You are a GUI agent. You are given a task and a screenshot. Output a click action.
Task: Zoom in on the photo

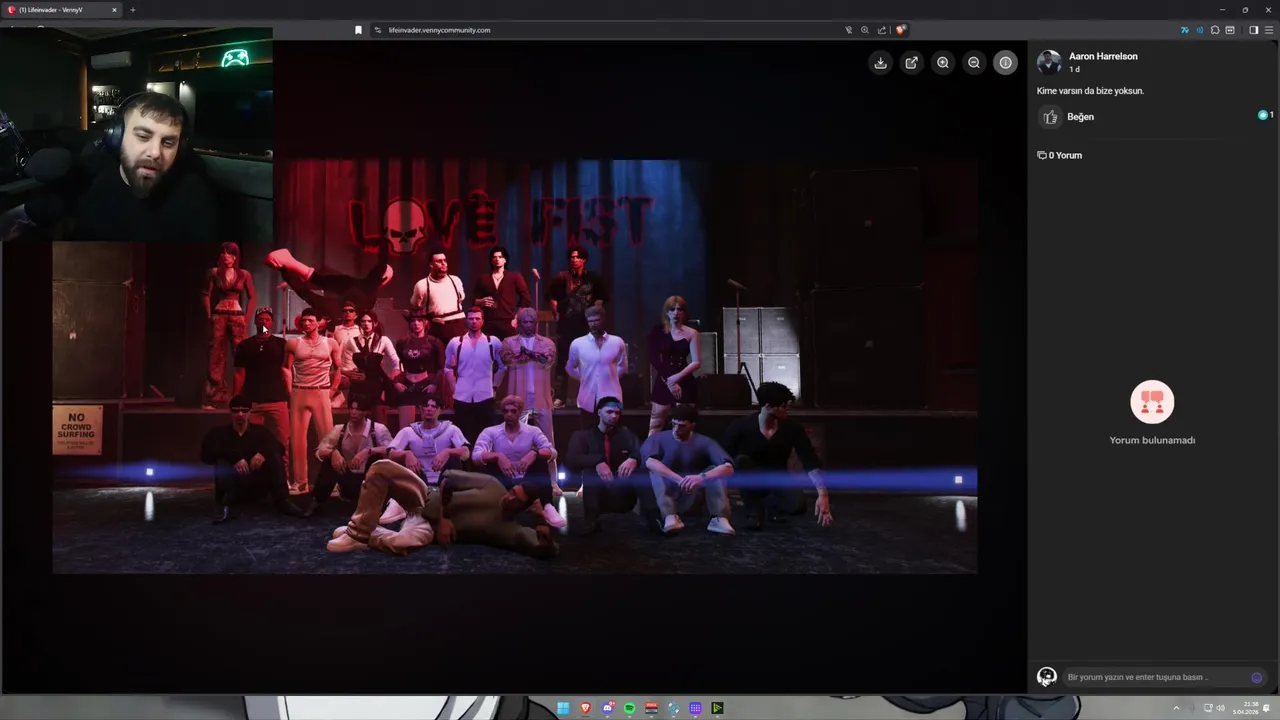coord(942,63)
